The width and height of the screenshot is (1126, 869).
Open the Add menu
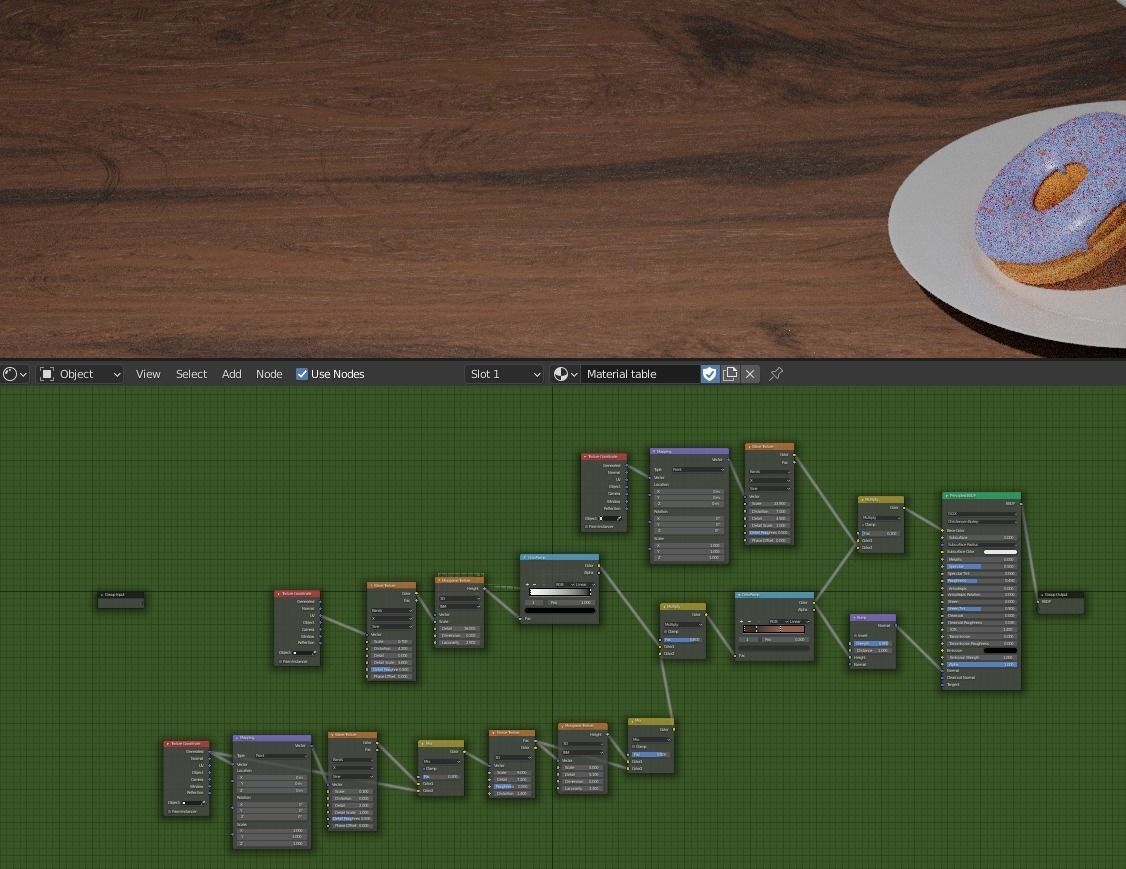[231, 374]
